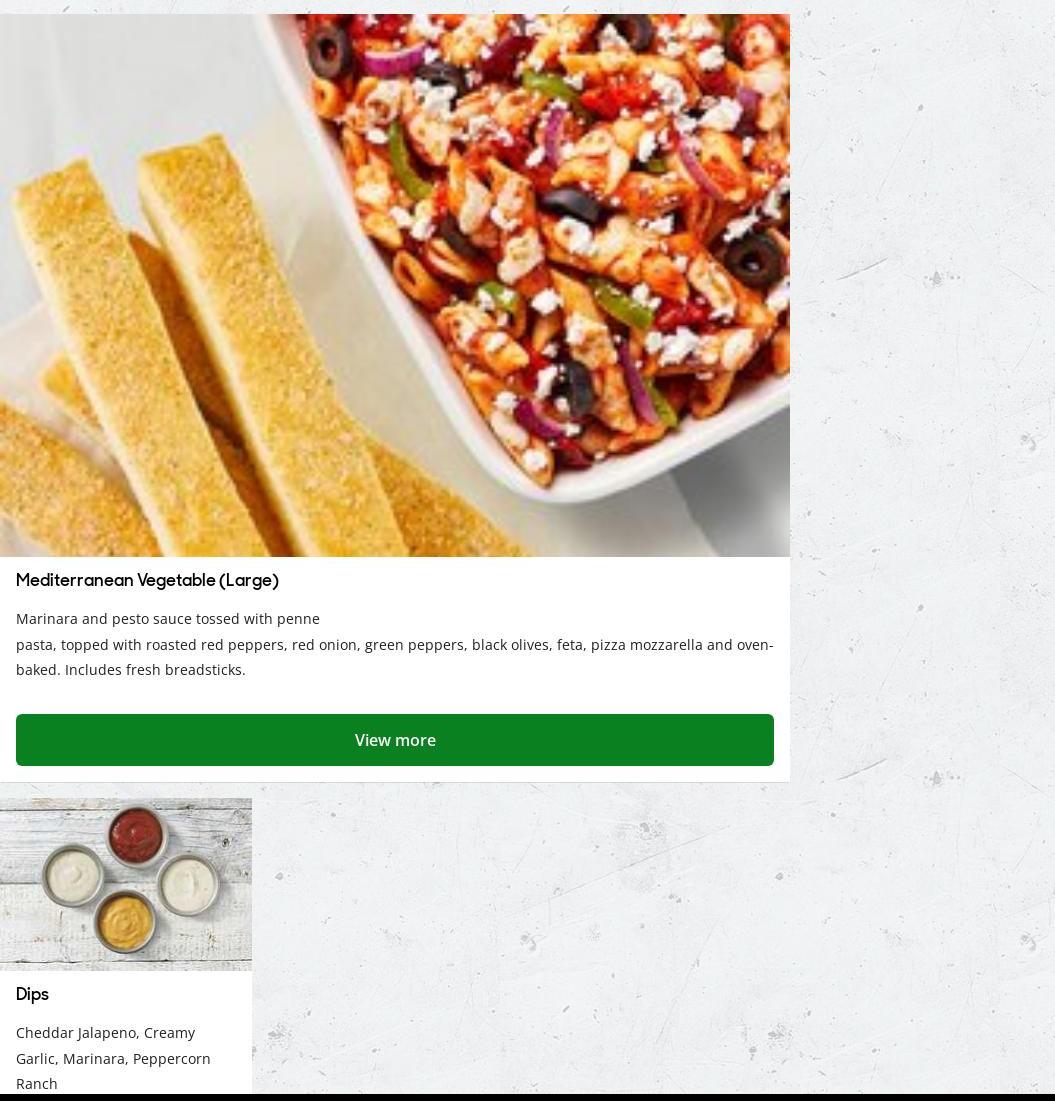Screen dimensions: 1055x1101
Task: Open the Dips item thumbnail
Action: coord(126,884)
